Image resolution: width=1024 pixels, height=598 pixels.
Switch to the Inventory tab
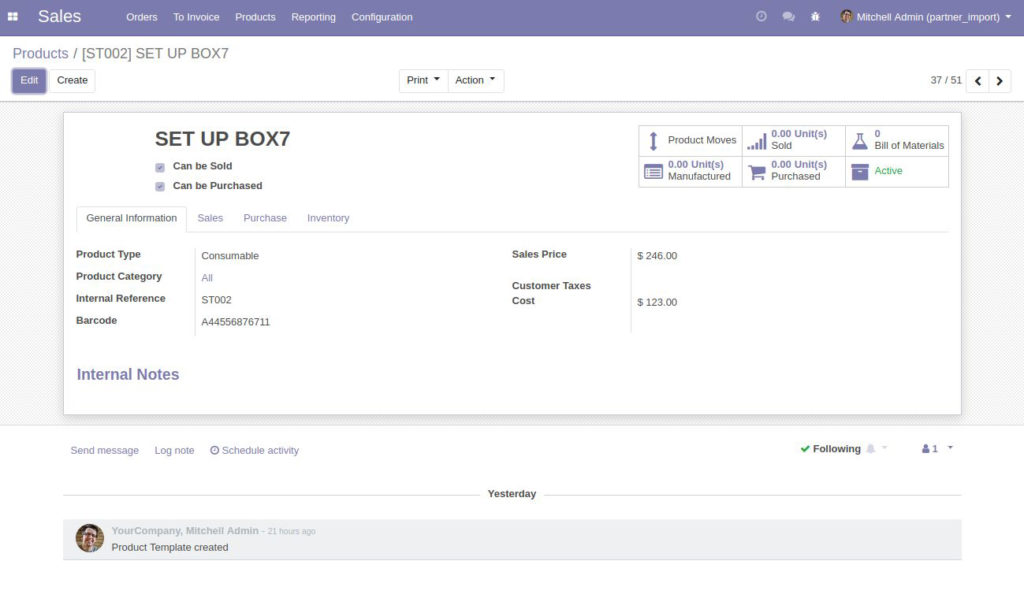point(328,218)
